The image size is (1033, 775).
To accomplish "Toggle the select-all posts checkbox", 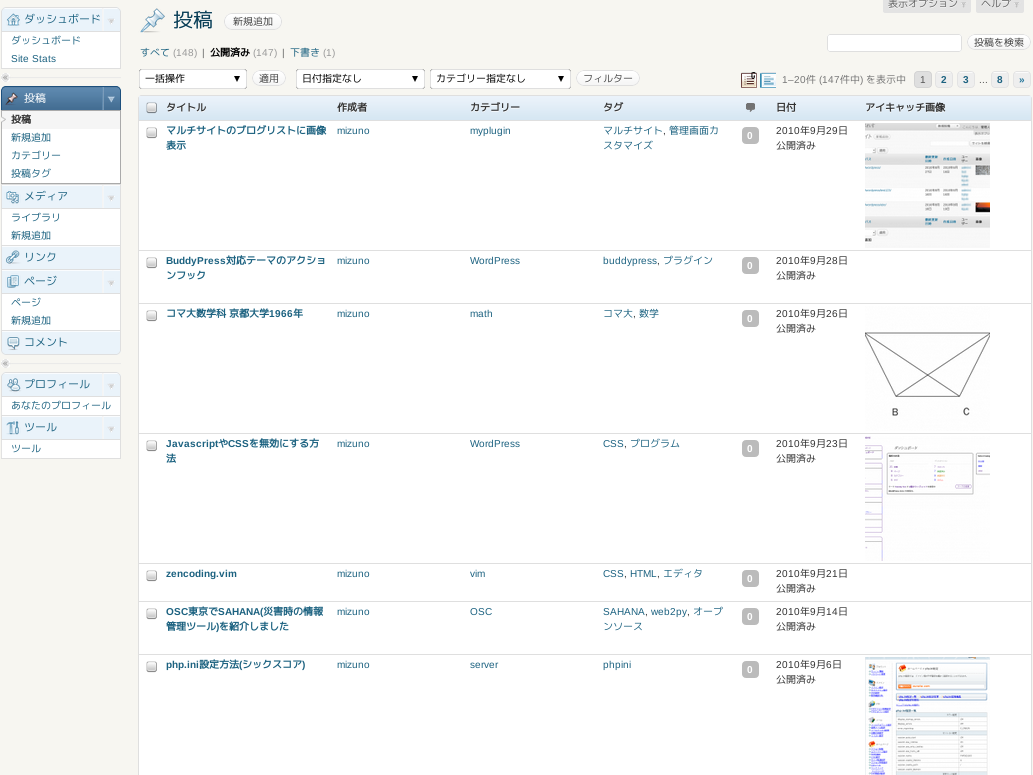I will pyautogui.click(x=152, y=107).
